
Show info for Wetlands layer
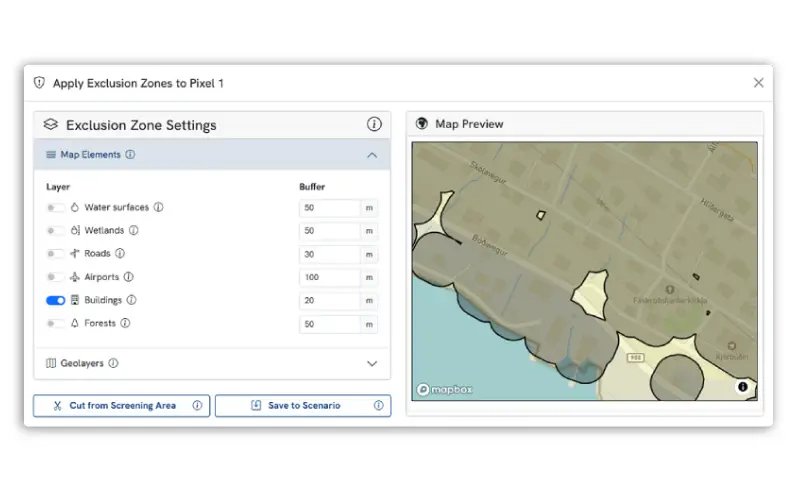click(133, 230)
